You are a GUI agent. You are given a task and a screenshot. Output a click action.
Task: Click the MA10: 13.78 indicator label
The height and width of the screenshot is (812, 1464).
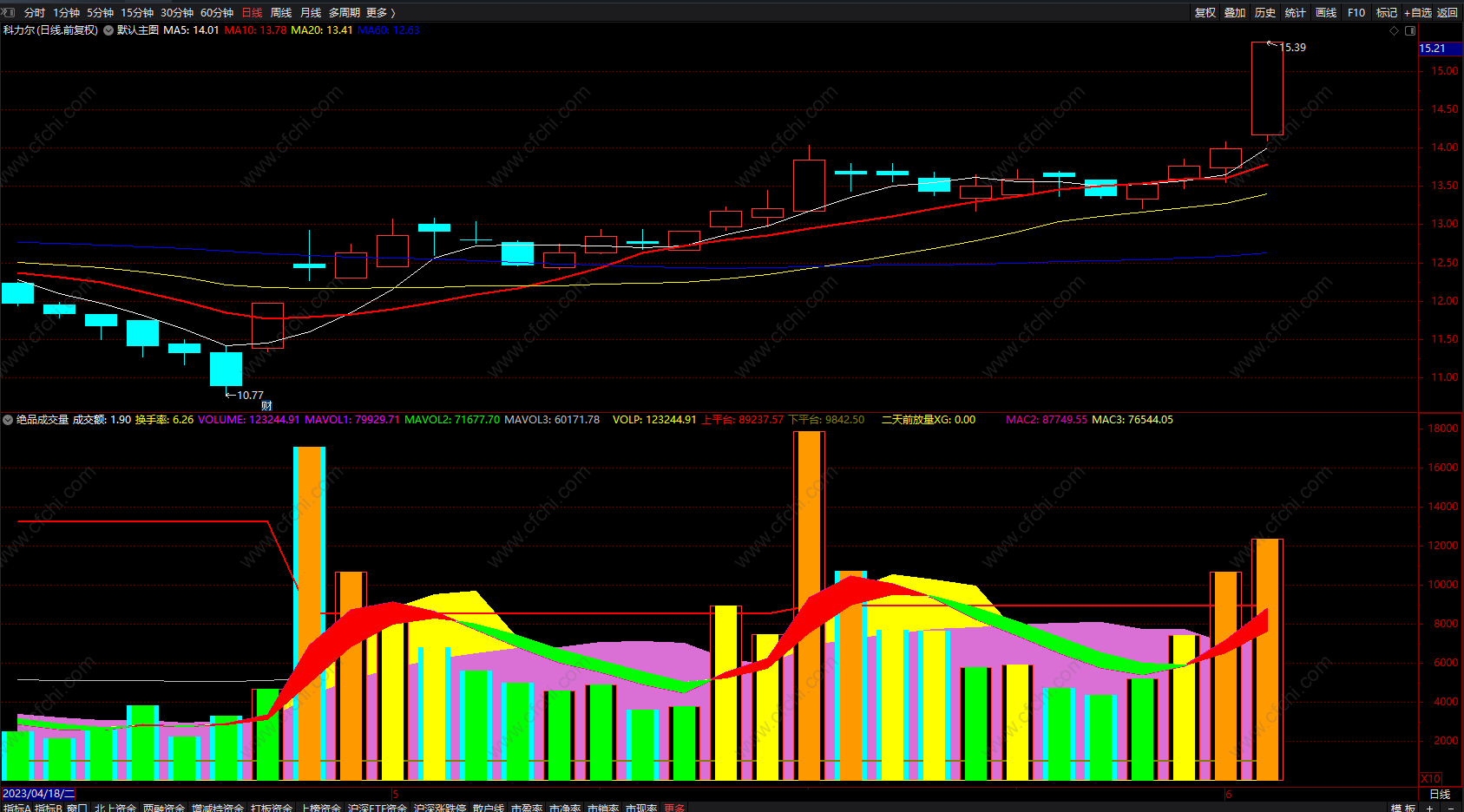click(255, 30)
